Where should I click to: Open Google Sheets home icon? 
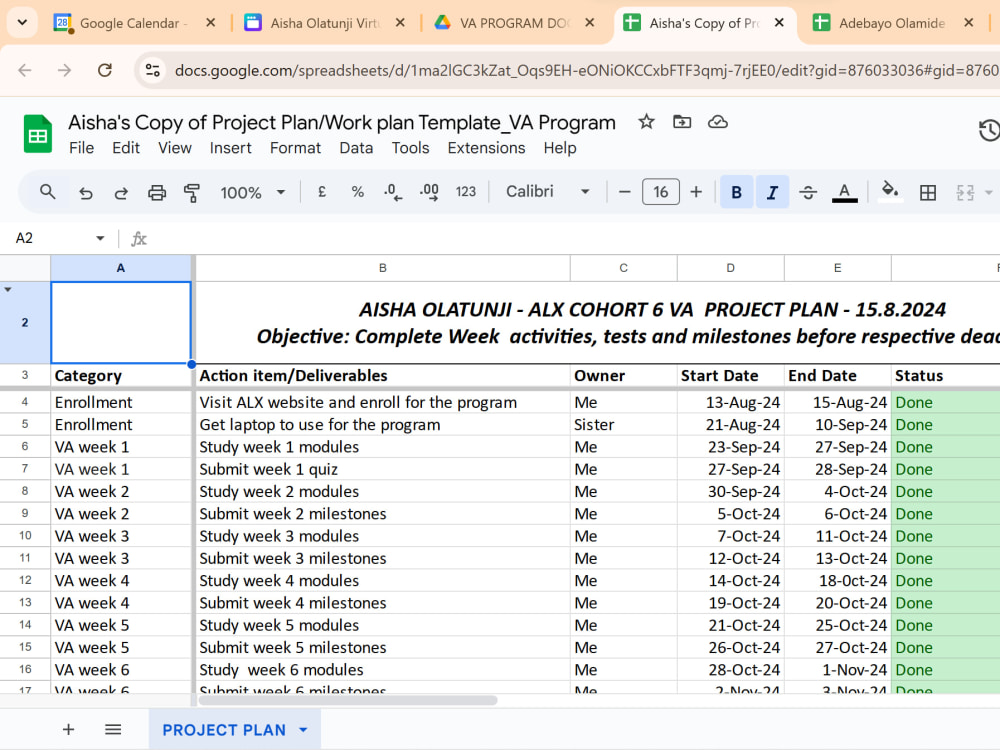(38, 134)
